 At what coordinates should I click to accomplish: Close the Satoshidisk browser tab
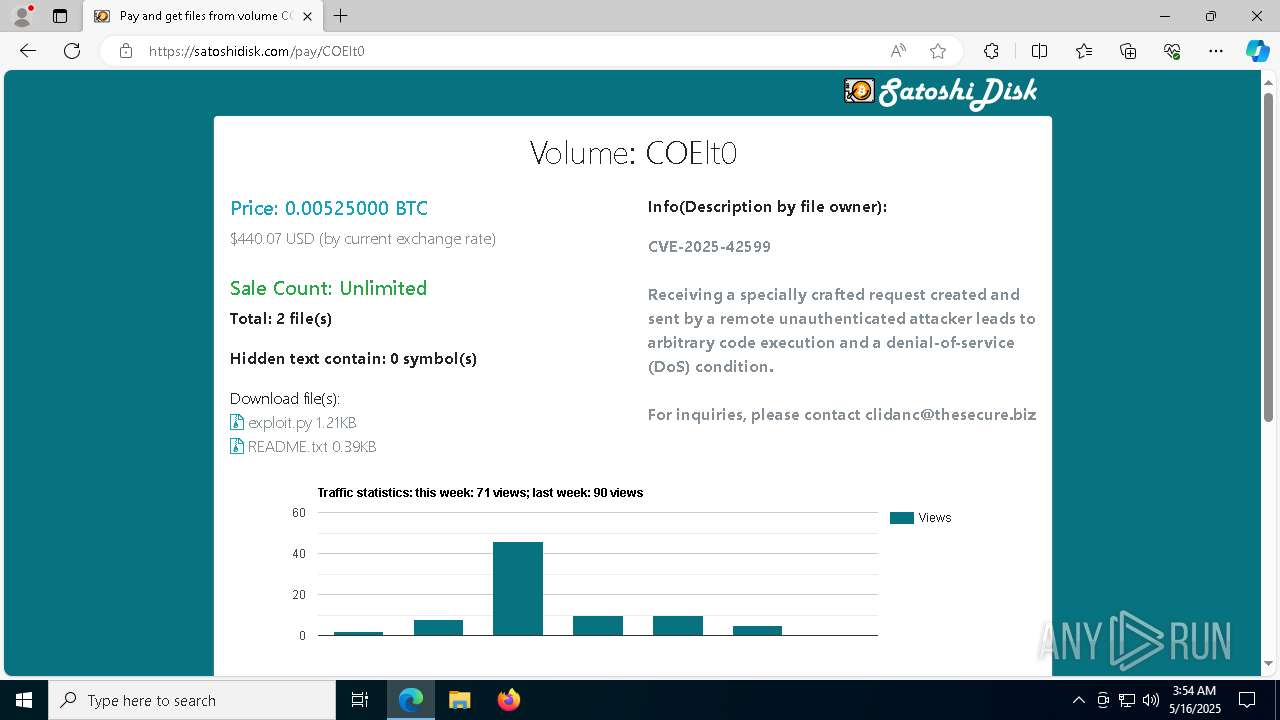pyautogui.click(x=308, y=16)
